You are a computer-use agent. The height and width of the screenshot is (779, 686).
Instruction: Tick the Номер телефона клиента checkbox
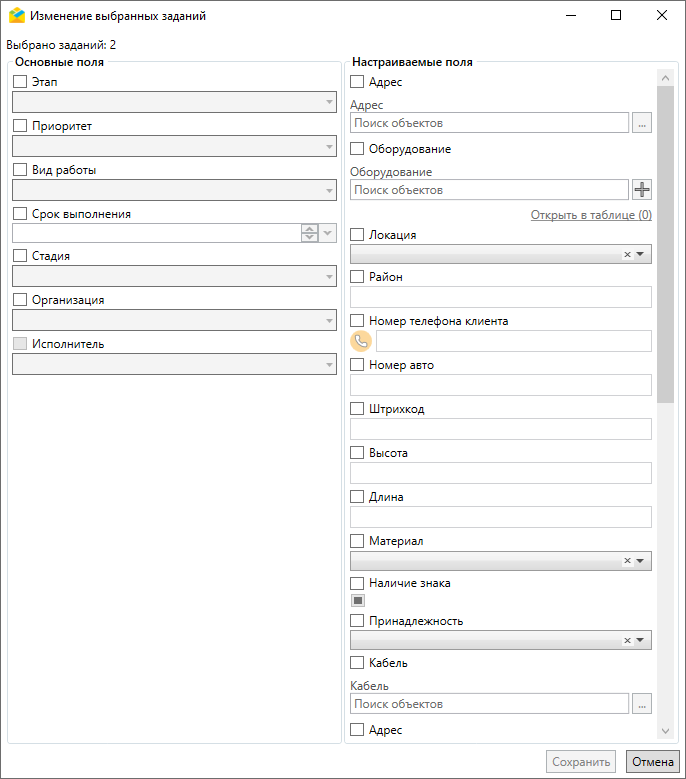click(357, 321)
